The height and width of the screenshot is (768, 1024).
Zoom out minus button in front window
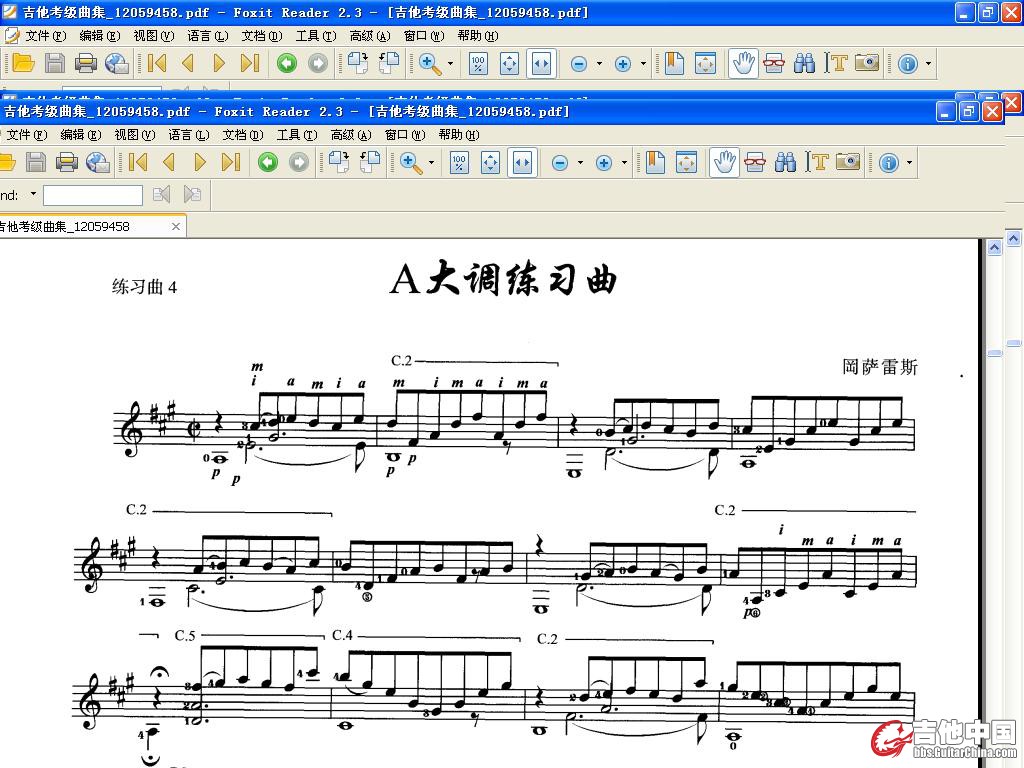click(x=560, y=163)
